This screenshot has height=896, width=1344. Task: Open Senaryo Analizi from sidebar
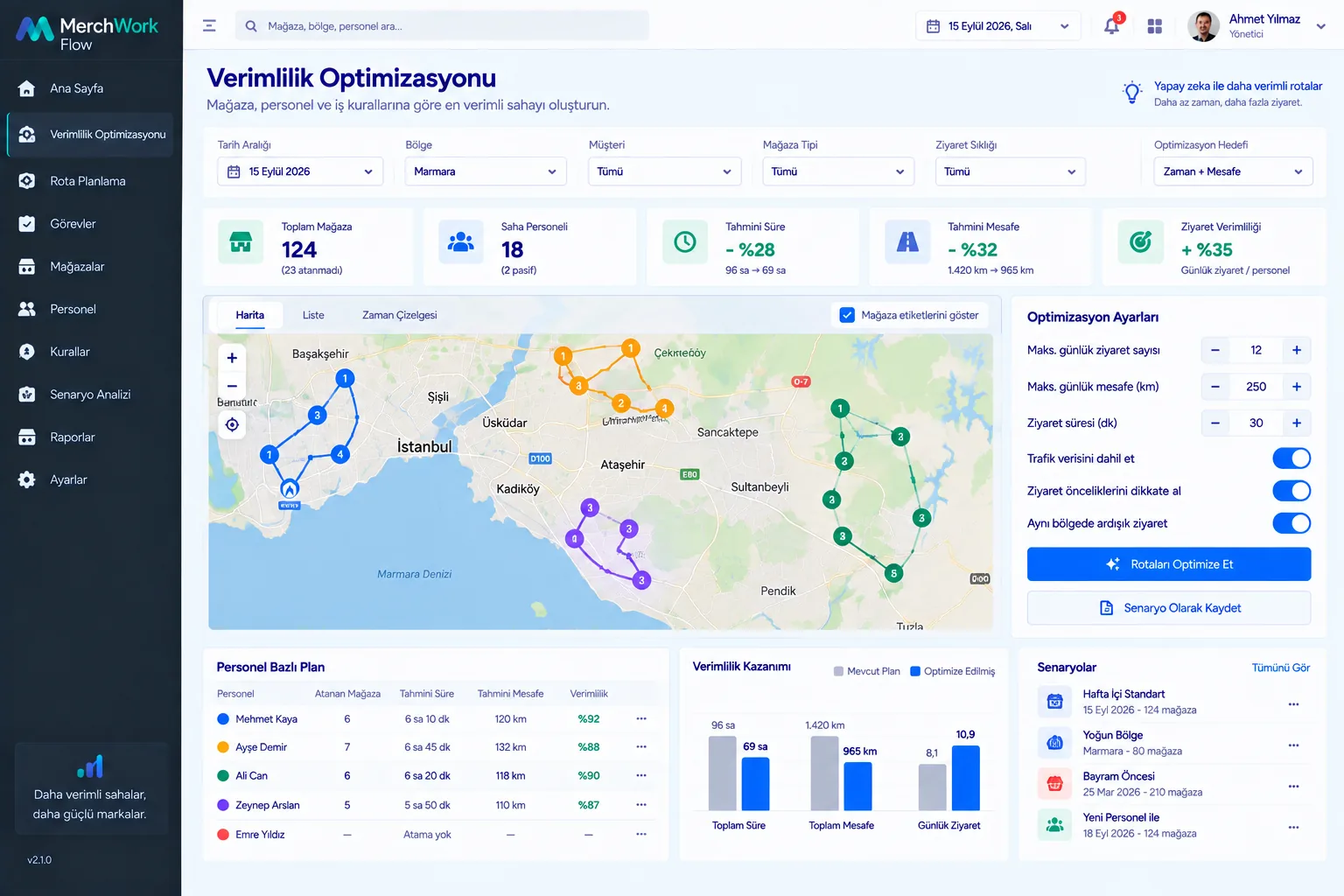(89, 395)
